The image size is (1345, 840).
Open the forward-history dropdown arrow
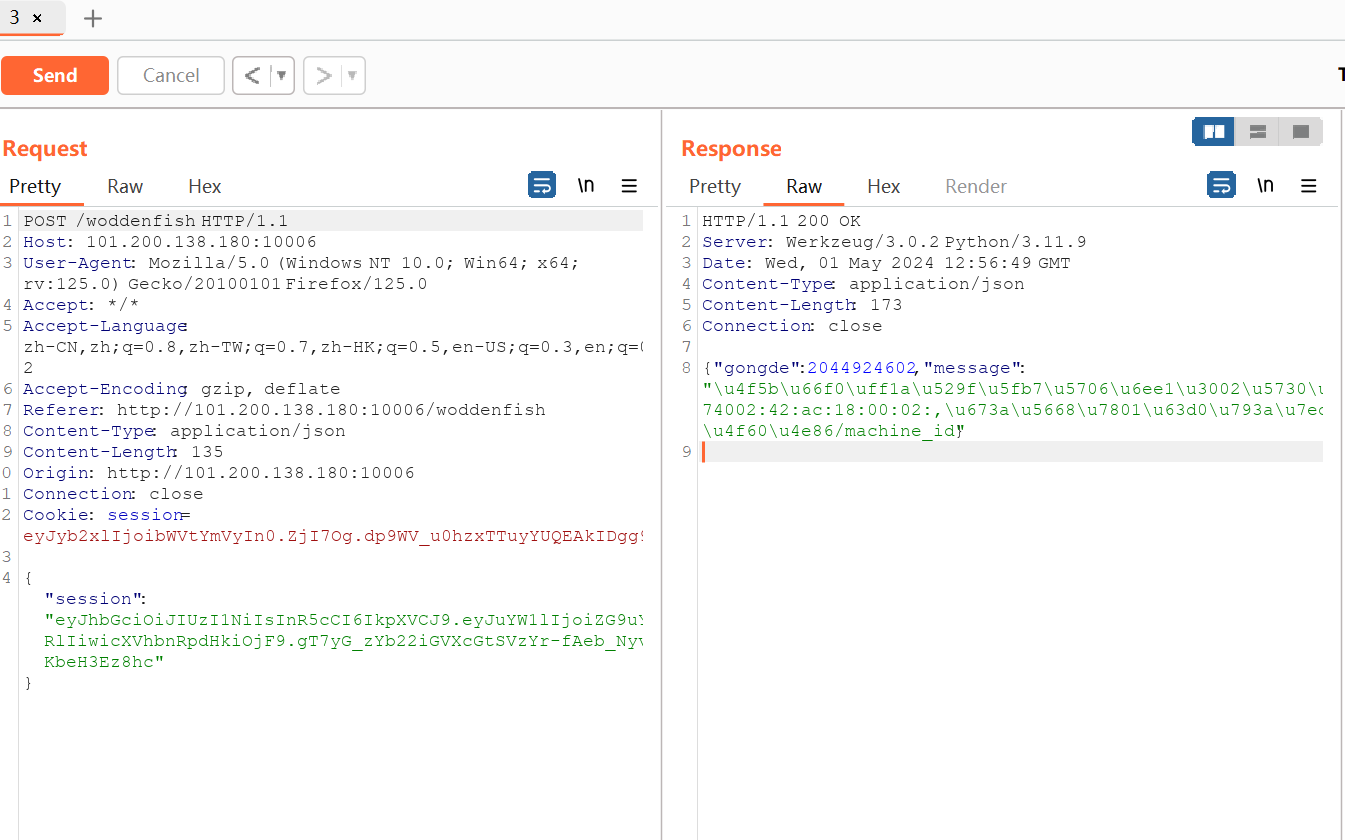click(353, 75)
